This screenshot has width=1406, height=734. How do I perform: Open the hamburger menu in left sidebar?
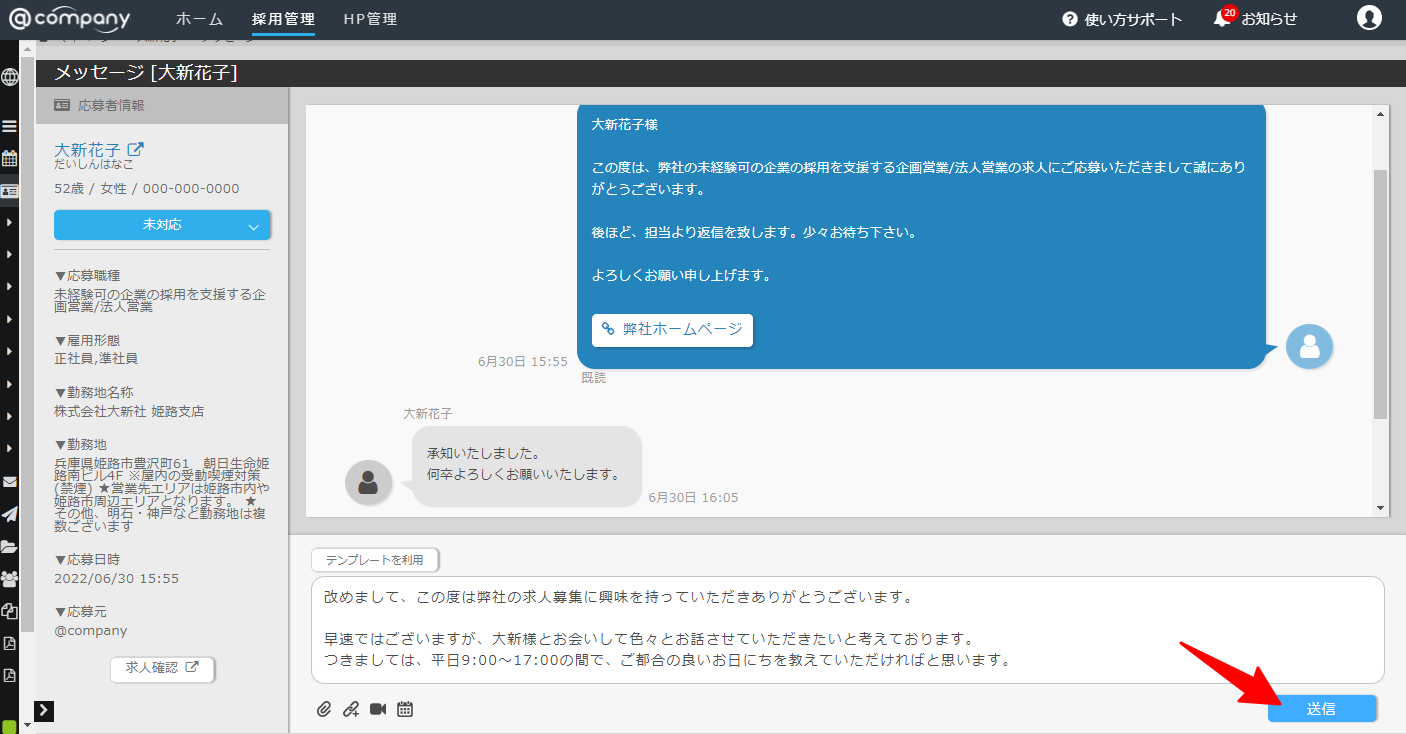[10, 126]
